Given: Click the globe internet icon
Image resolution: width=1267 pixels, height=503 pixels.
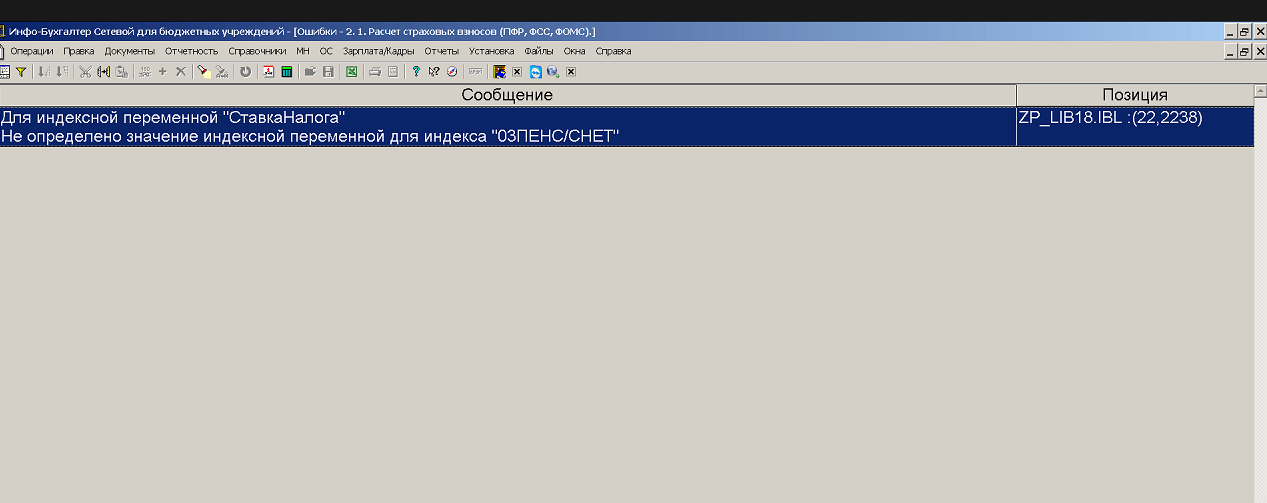Looking at the screenshot, I should [553, 72].
